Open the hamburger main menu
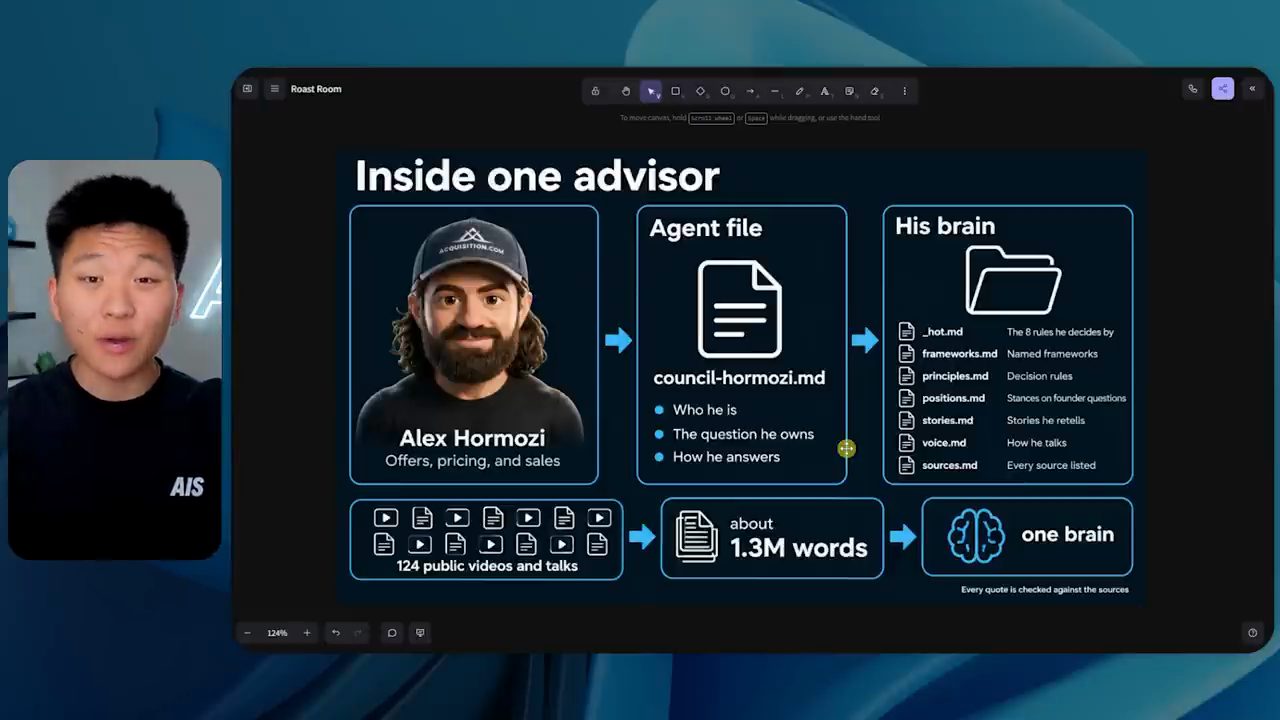The image size is (1280, 720). tap(274, 89)
